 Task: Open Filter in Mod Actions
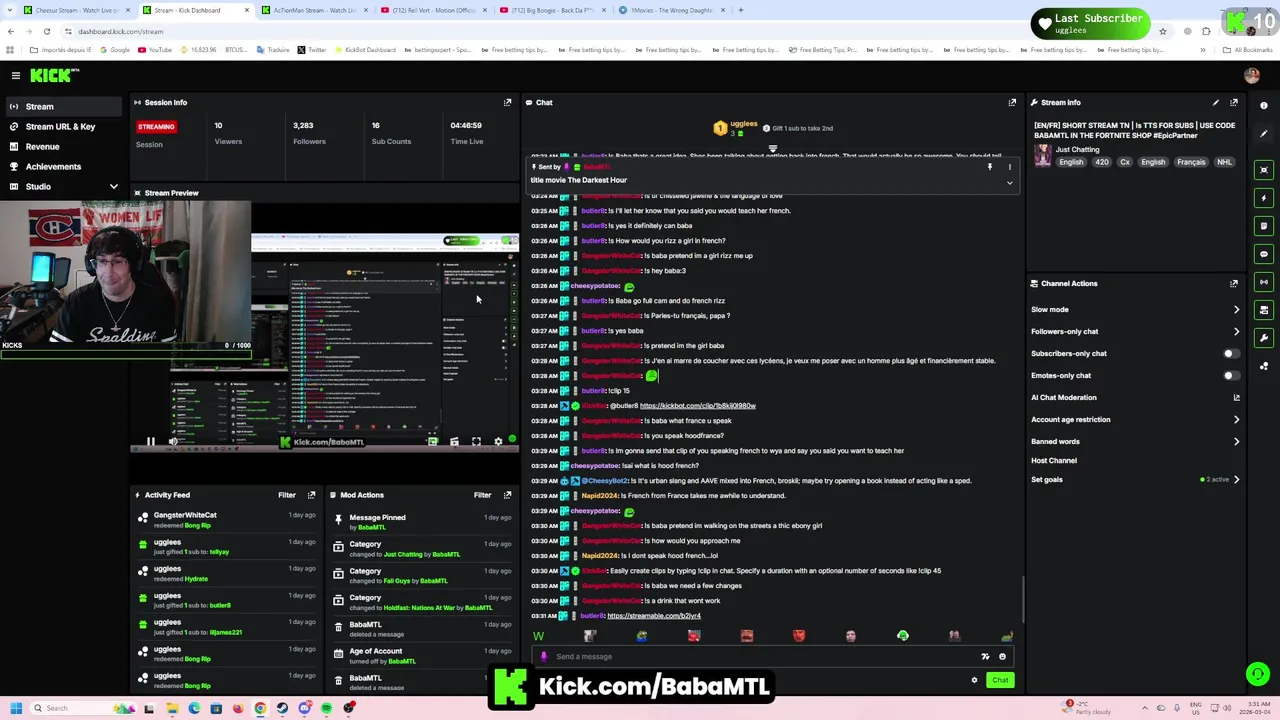click(483, 495)
